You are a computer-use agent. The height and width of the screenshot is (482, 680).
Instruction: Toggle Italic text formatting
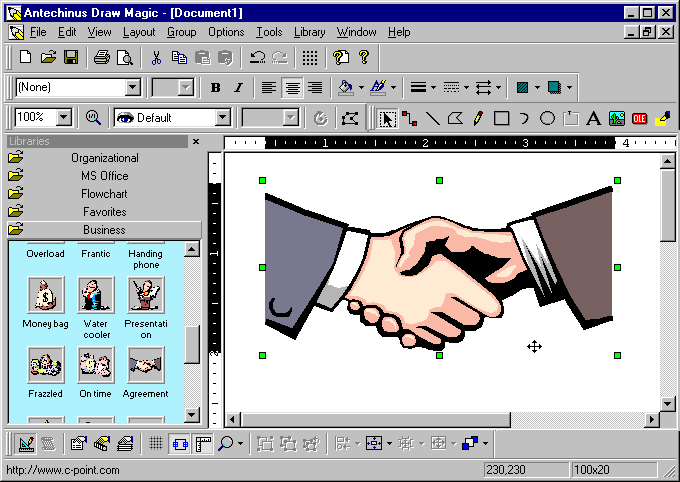pyautogui.click(x=237, y=88)
